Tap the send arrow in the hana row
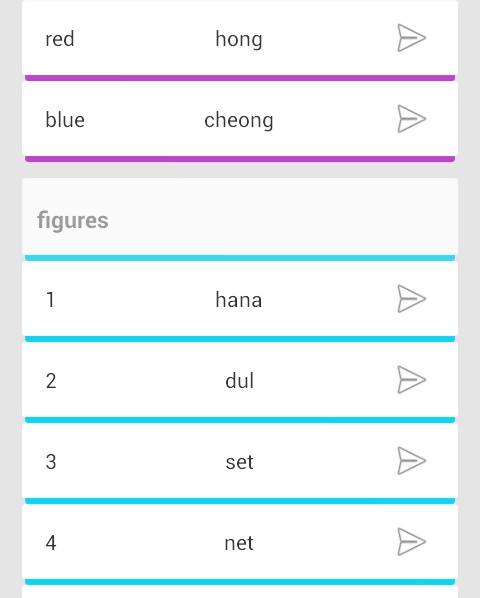This screenshot has height=598, width=480. 411,299
